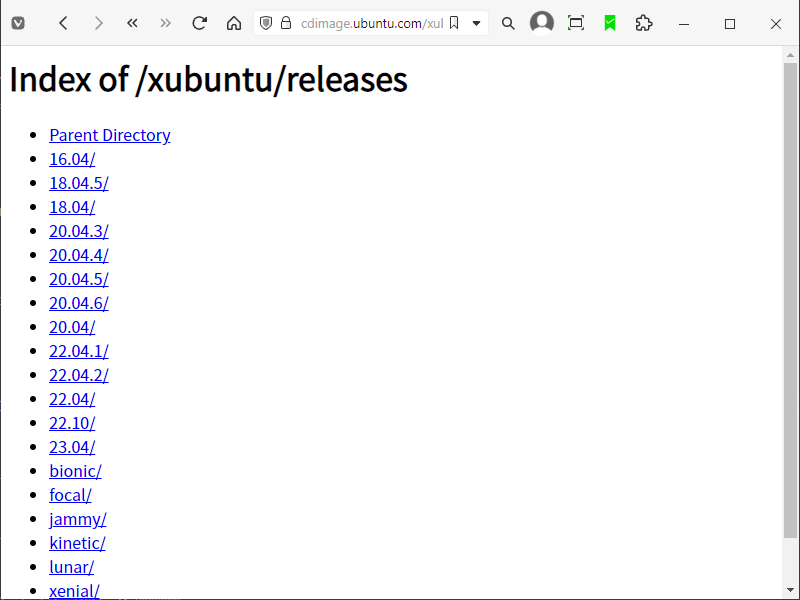
Task: Open the 20.04.3/ directory
Action: click(79, 231)
